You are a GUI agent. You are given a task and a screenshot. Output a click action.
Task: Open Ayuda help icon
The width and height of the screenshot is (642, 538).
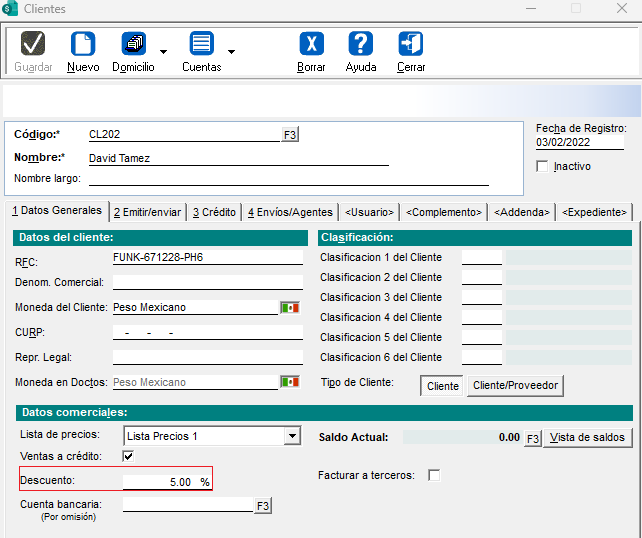click(x=361, y=45)
